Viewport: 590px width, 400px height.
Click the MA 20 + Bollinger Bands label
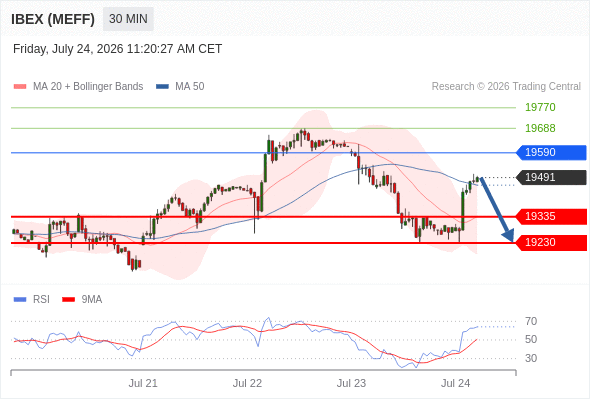click(x=88, y=87)
